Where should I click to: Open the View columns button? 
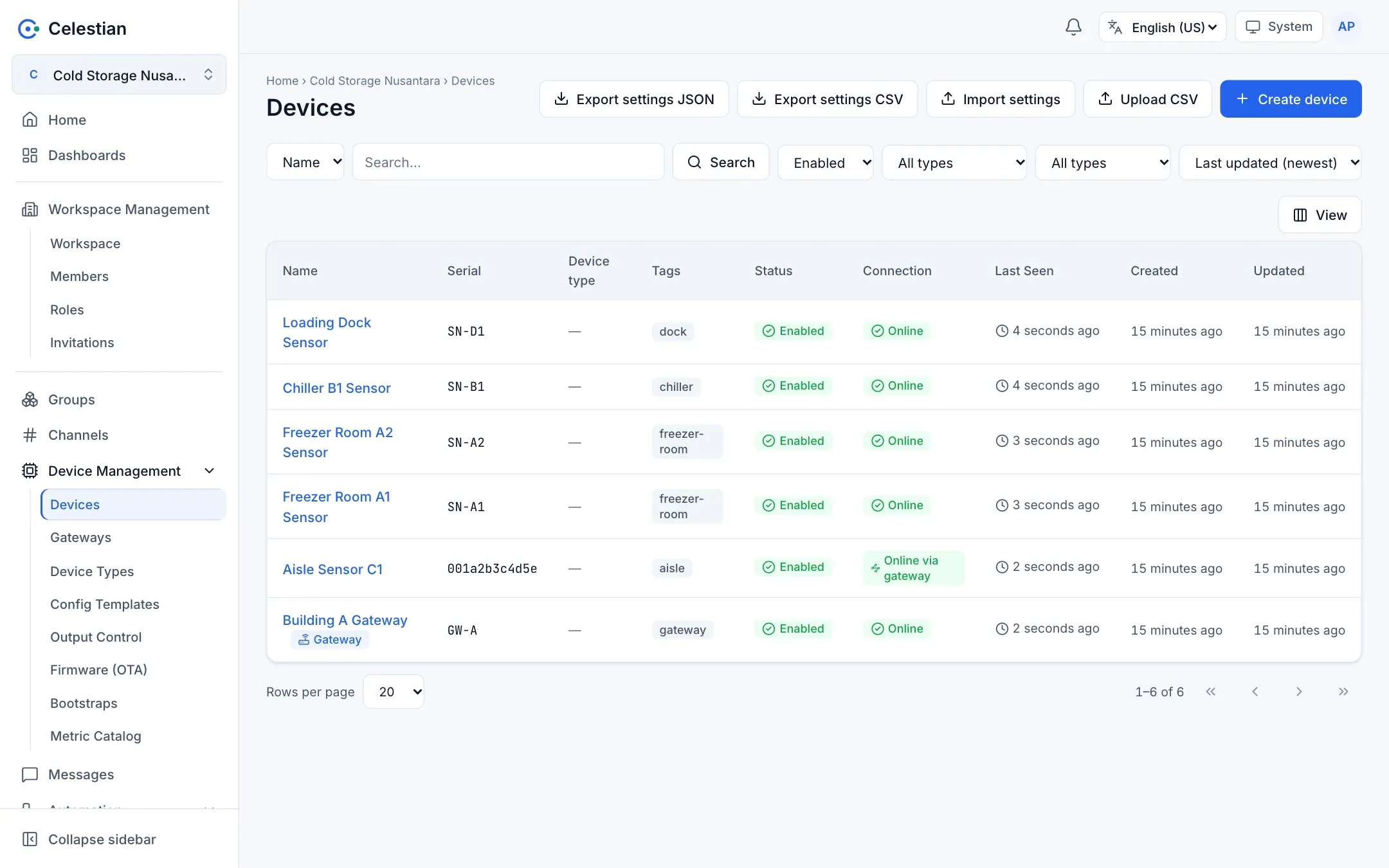point(1320,215)
